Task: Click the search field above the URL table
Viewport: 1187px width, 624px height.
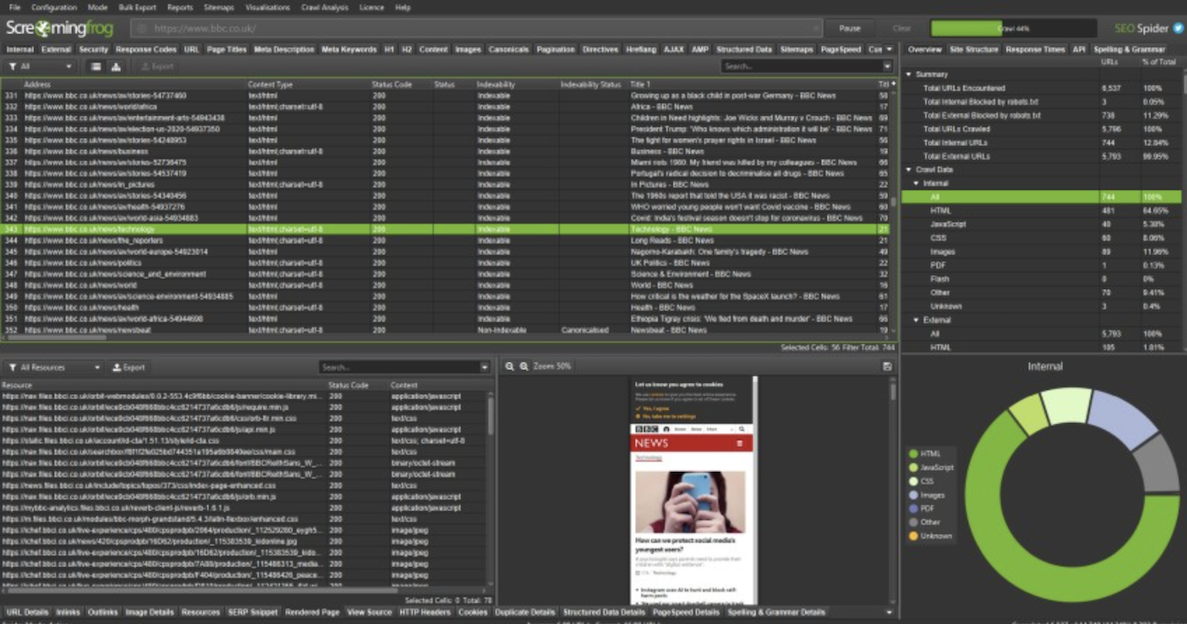Action: tap(805, 66)
